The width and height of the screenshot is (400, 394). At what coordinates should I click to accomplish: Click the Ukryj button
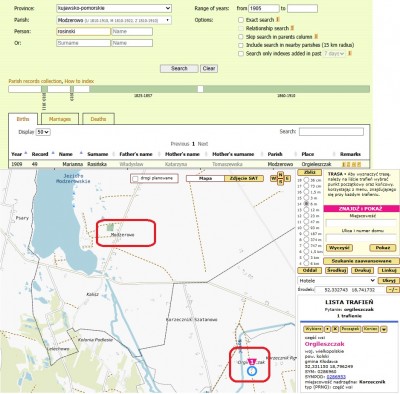pyautogui.click(x=389, y=281)
